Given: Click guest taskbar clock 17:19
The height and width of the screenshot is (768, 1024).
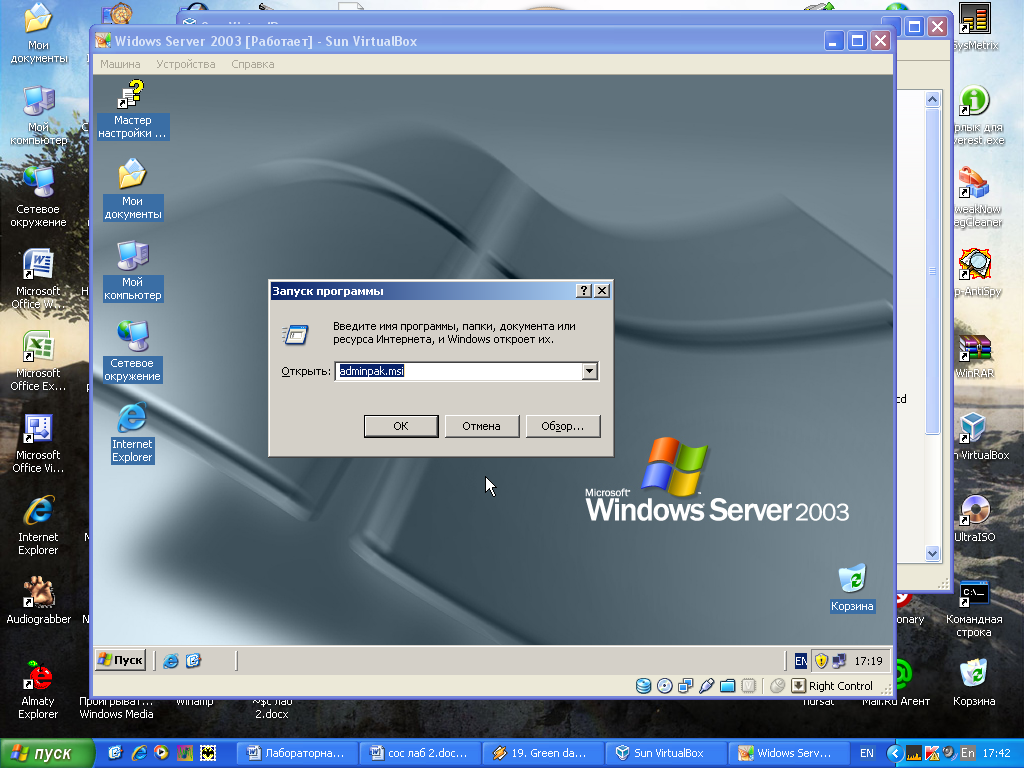Looking at the screenshot, I should (868, 661).
